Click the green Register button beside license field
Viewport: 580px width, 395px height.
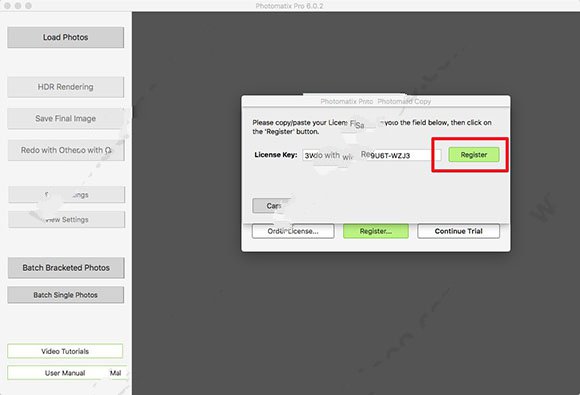coord(474,155)
